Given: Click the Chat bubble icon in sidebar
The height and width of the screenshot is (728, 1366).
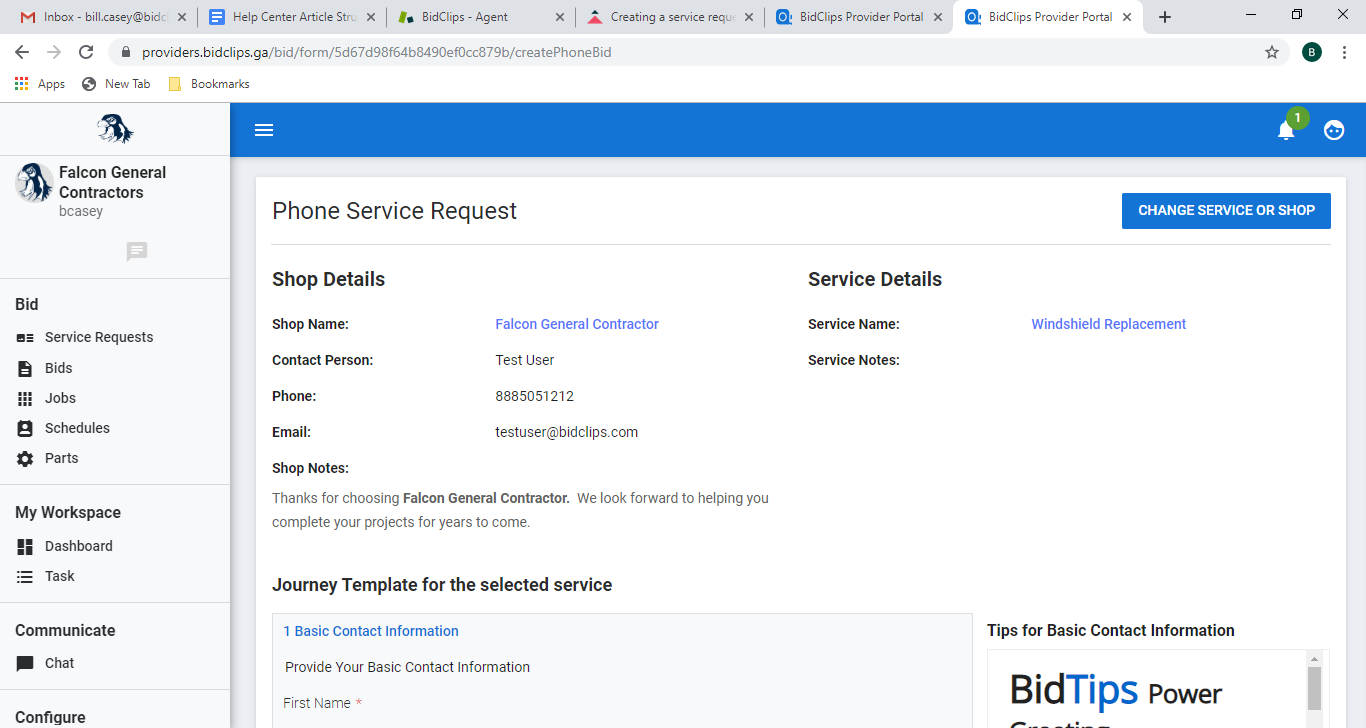Looking at the screenshot, I should [25, 664].
